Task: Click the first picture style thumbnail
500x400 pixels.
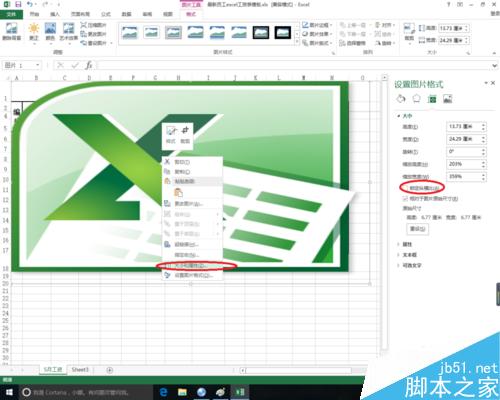Action: click(x=129, y=33)
